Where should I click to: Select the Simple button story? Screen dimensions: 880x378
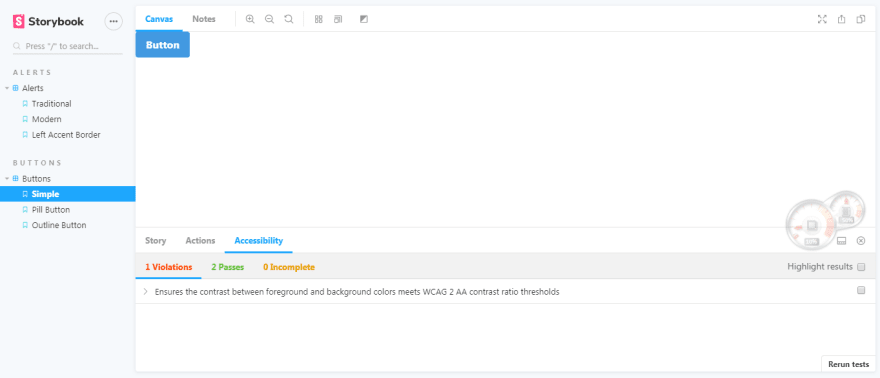click(67, 194)
